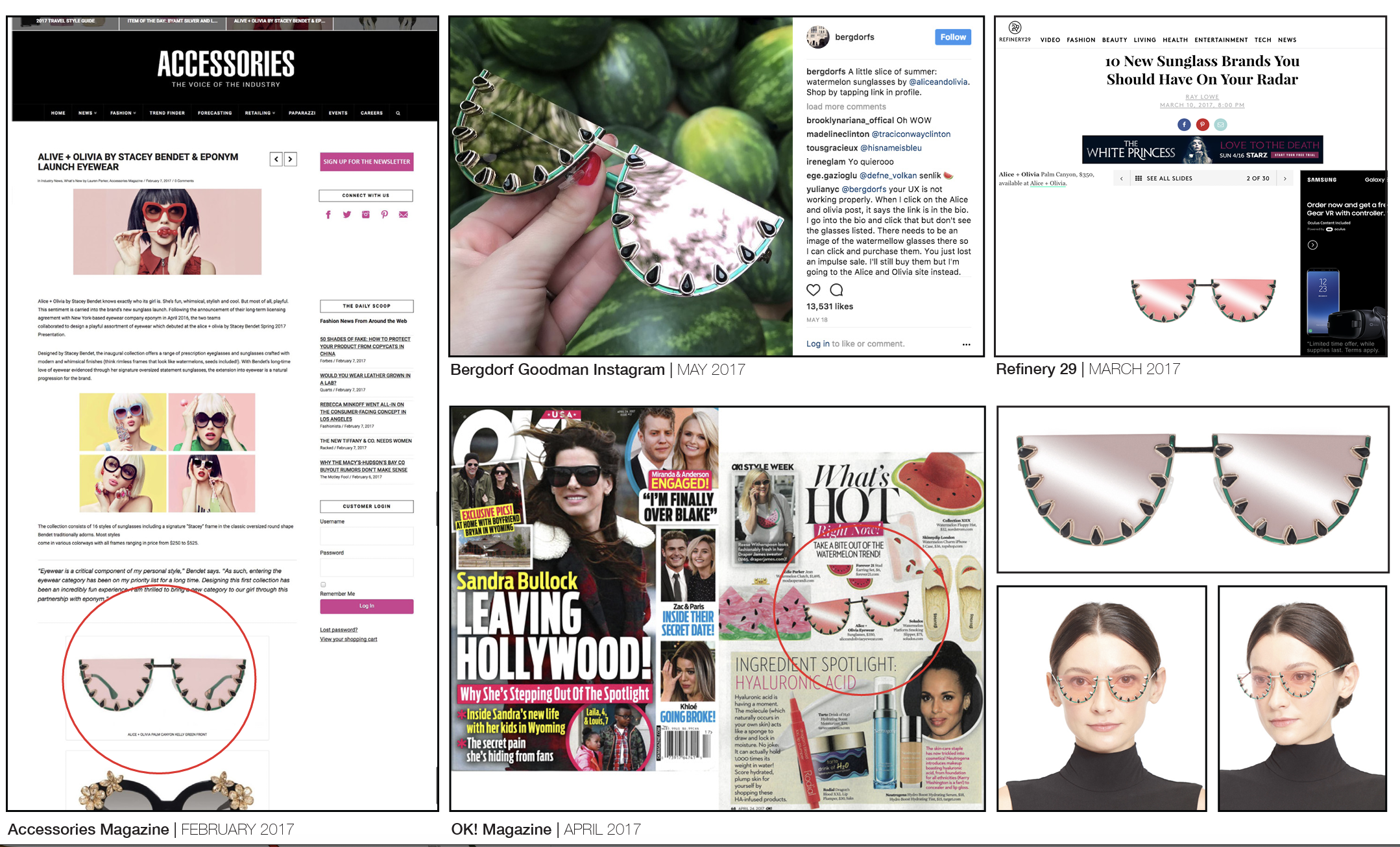Focus the Username input field
The width and height of the screenshot is (1400, 847).
pos(367,536)
